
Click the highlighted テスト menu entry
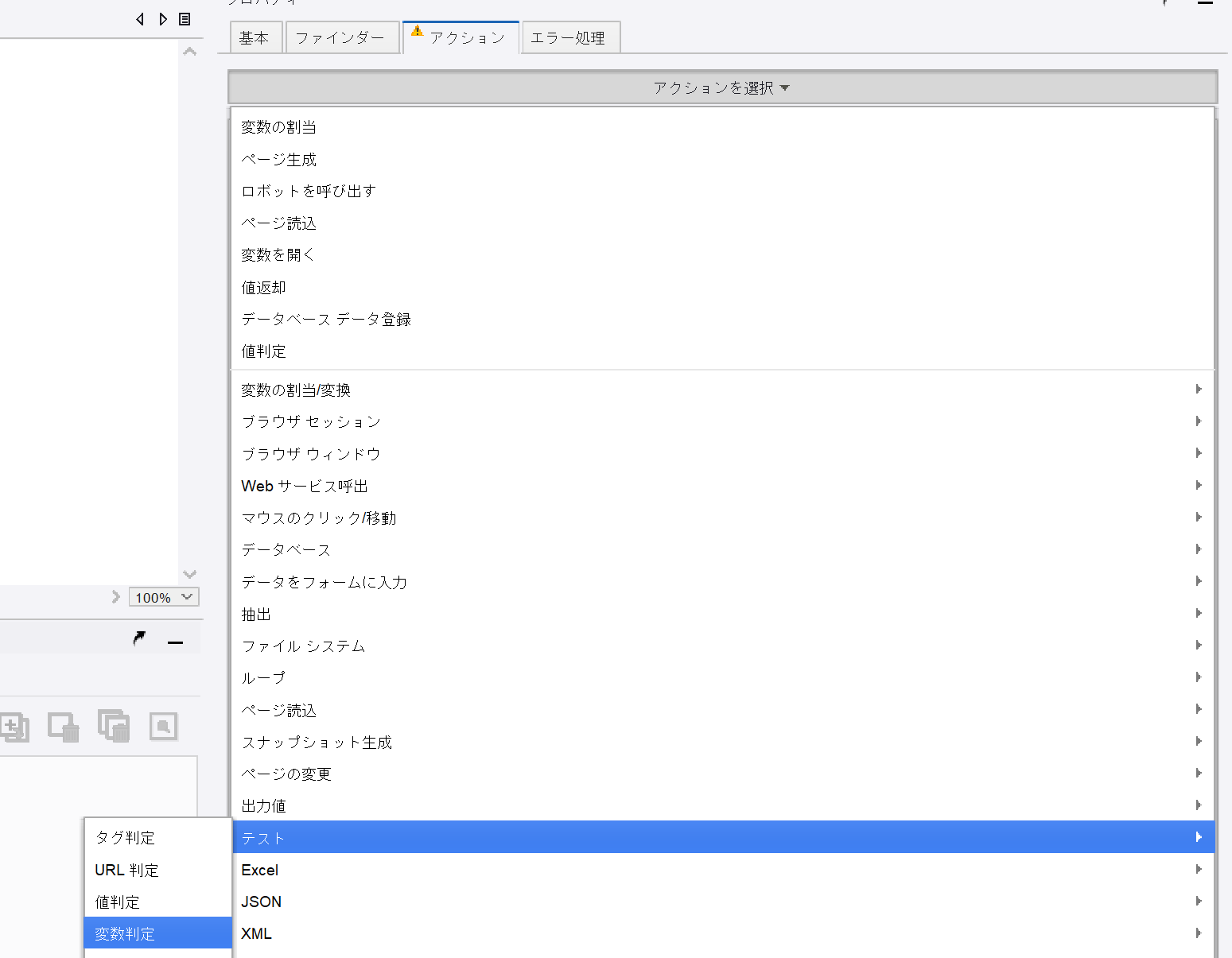(722, 837)
